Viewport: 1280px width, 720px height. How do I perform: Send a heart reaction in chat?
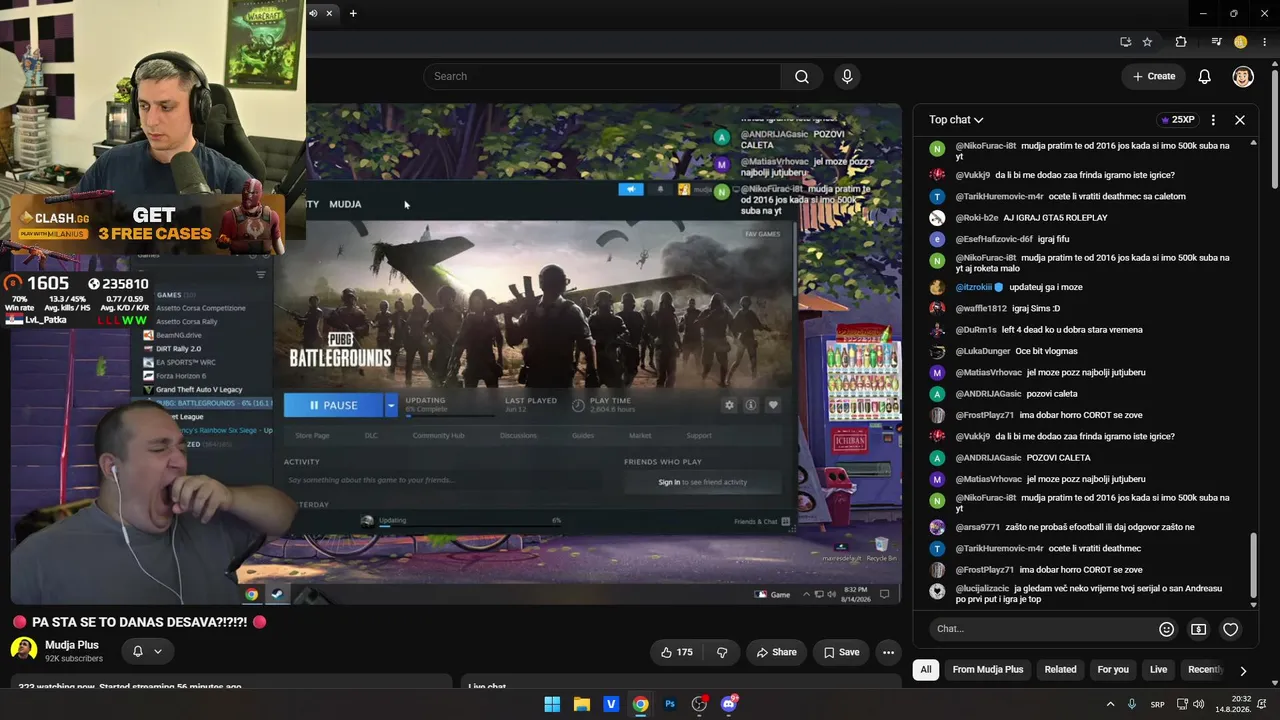(1231, 629)
